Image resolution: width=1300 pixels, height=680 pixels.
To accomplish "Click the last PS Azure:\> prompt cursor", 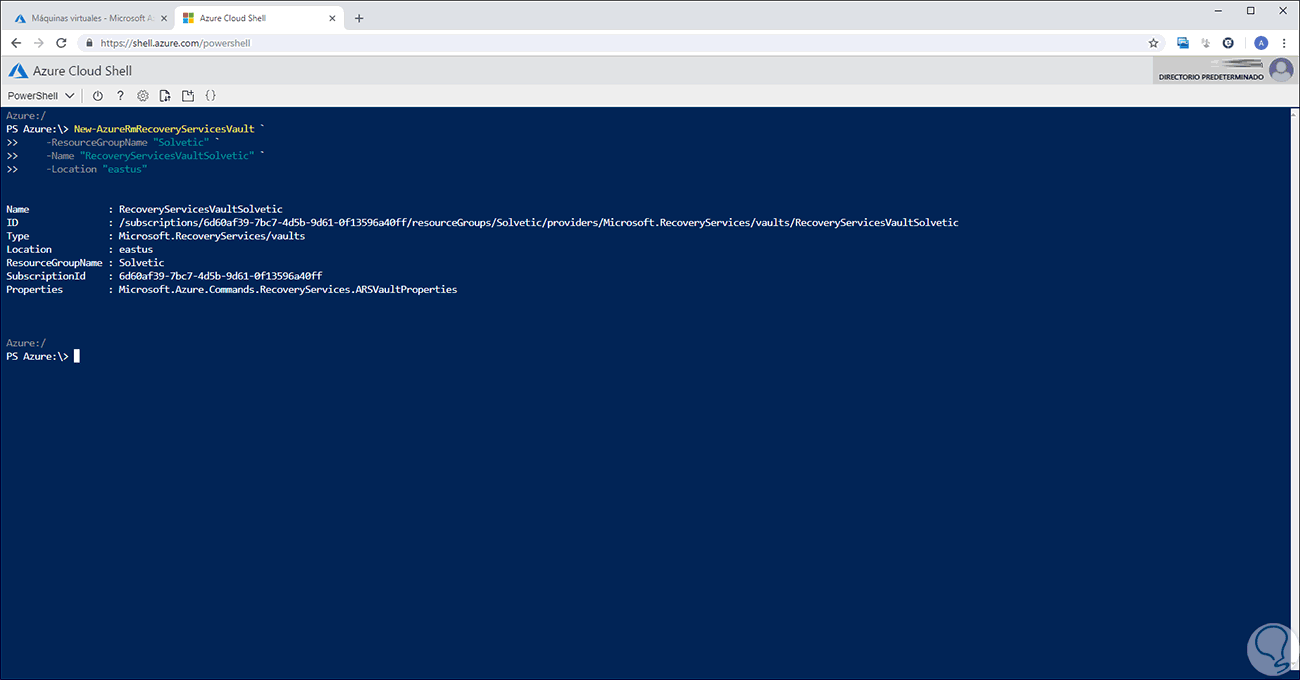I will tap(76, 356).
